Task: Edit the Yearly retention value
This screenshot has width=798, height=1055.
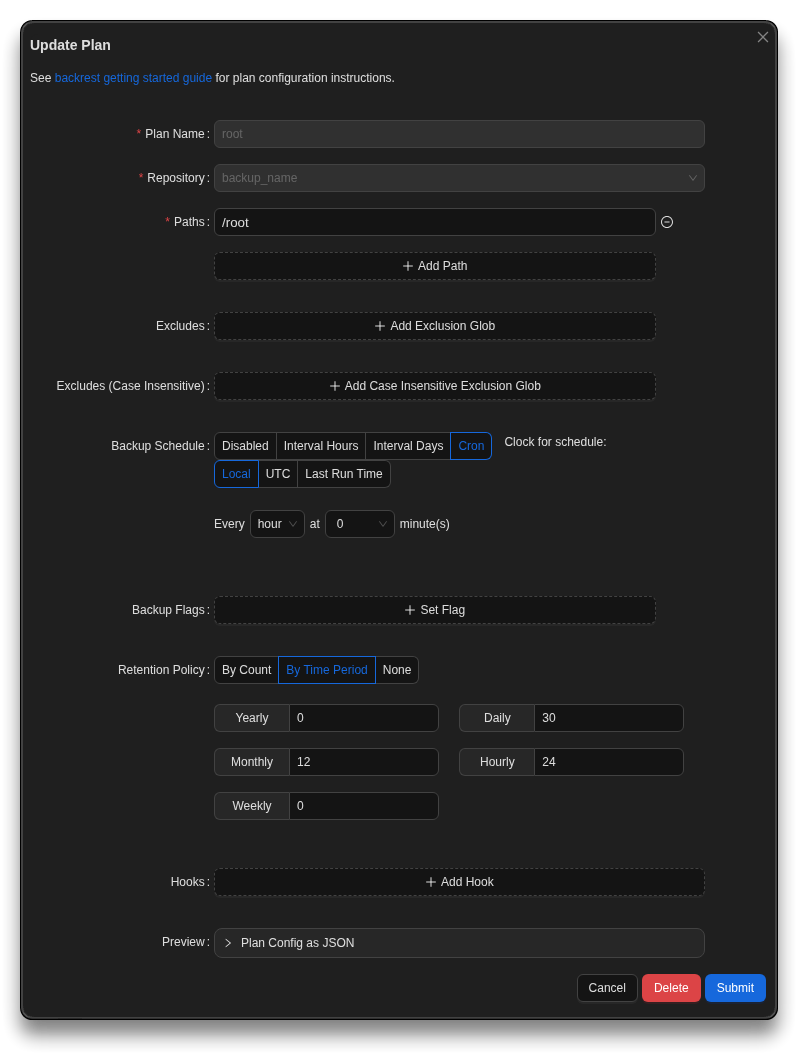Action: click(364, 718)
